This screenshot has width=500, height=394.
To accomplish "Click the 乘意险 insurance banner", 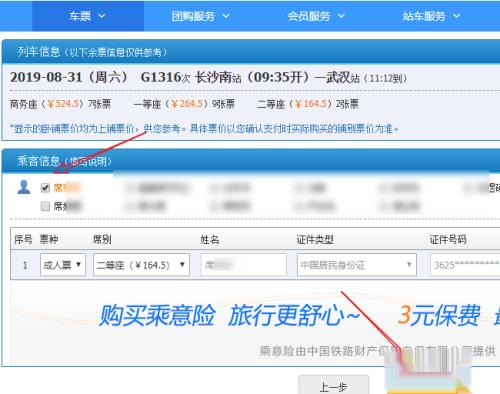I will point(255,322).
